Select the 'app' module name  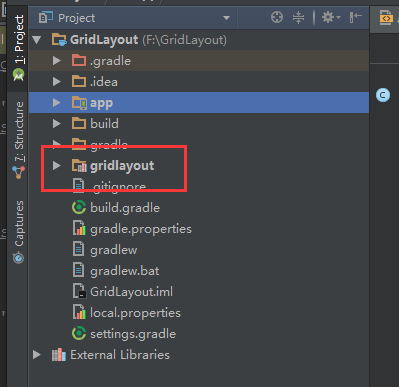101,103
